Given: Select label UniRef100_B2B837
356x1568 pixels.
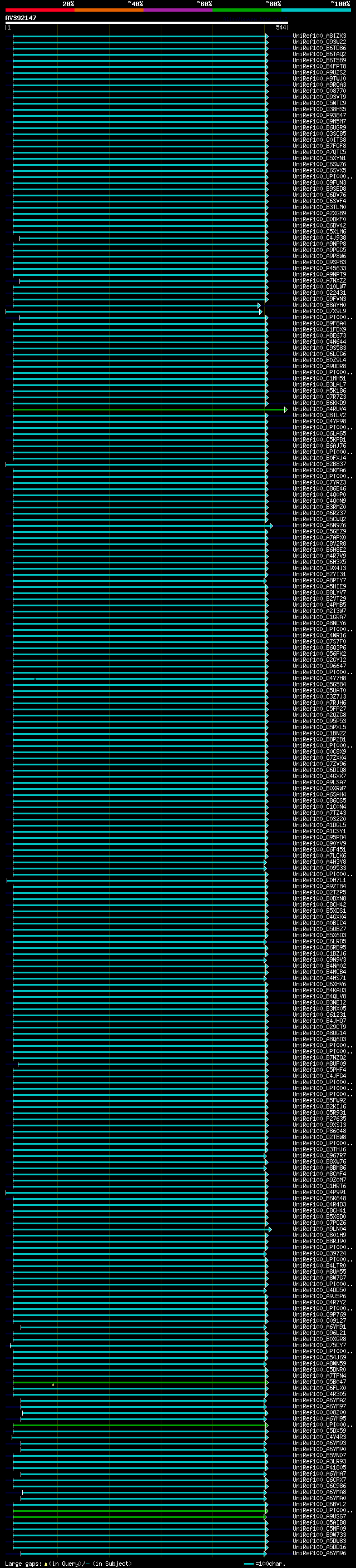Looking at the screenshot, I should pos(319,464).
